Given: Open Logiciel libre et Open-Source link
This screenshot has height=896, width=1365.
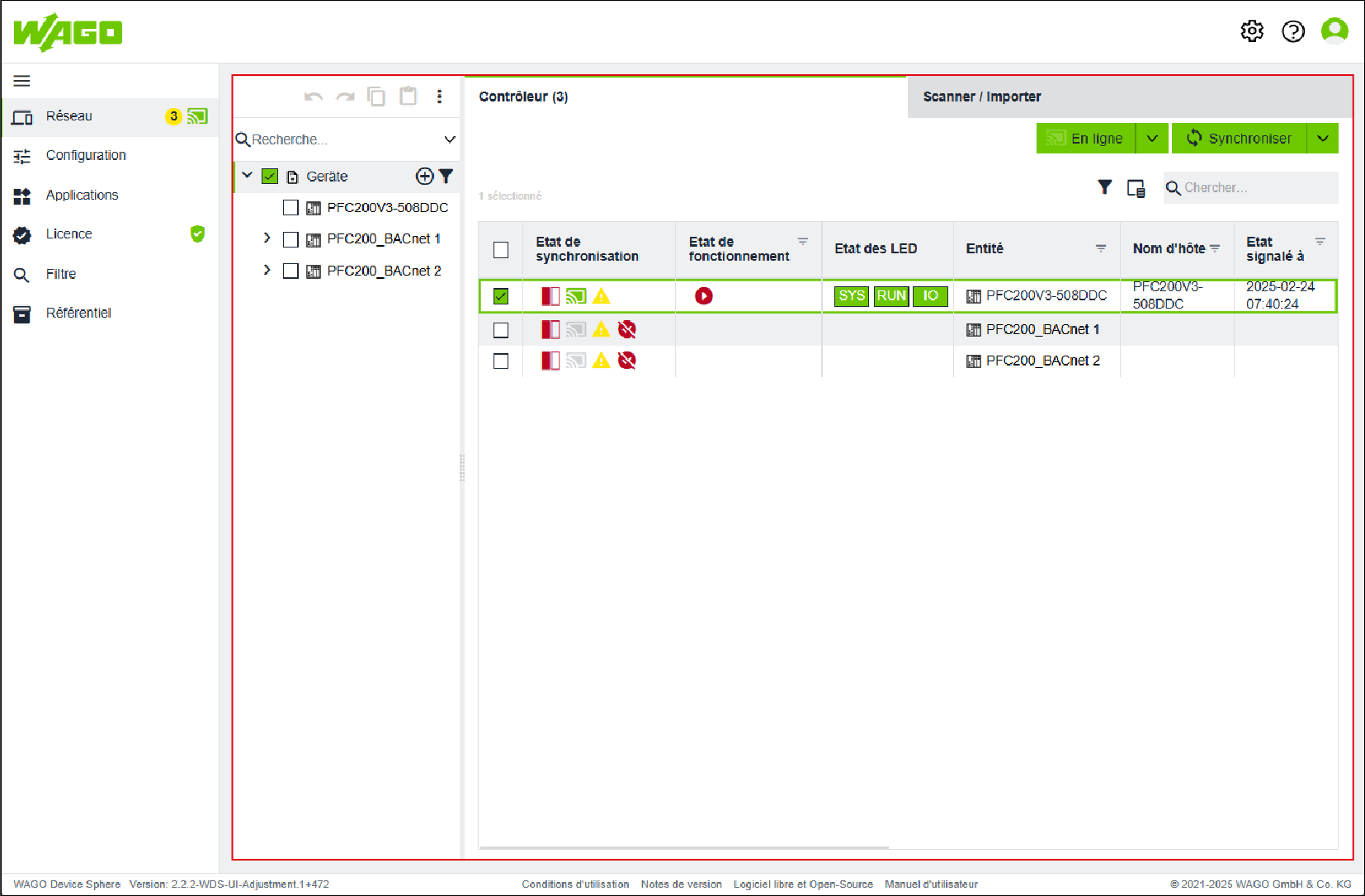Looking at the screenshot, I should click(x=803, y=884).
